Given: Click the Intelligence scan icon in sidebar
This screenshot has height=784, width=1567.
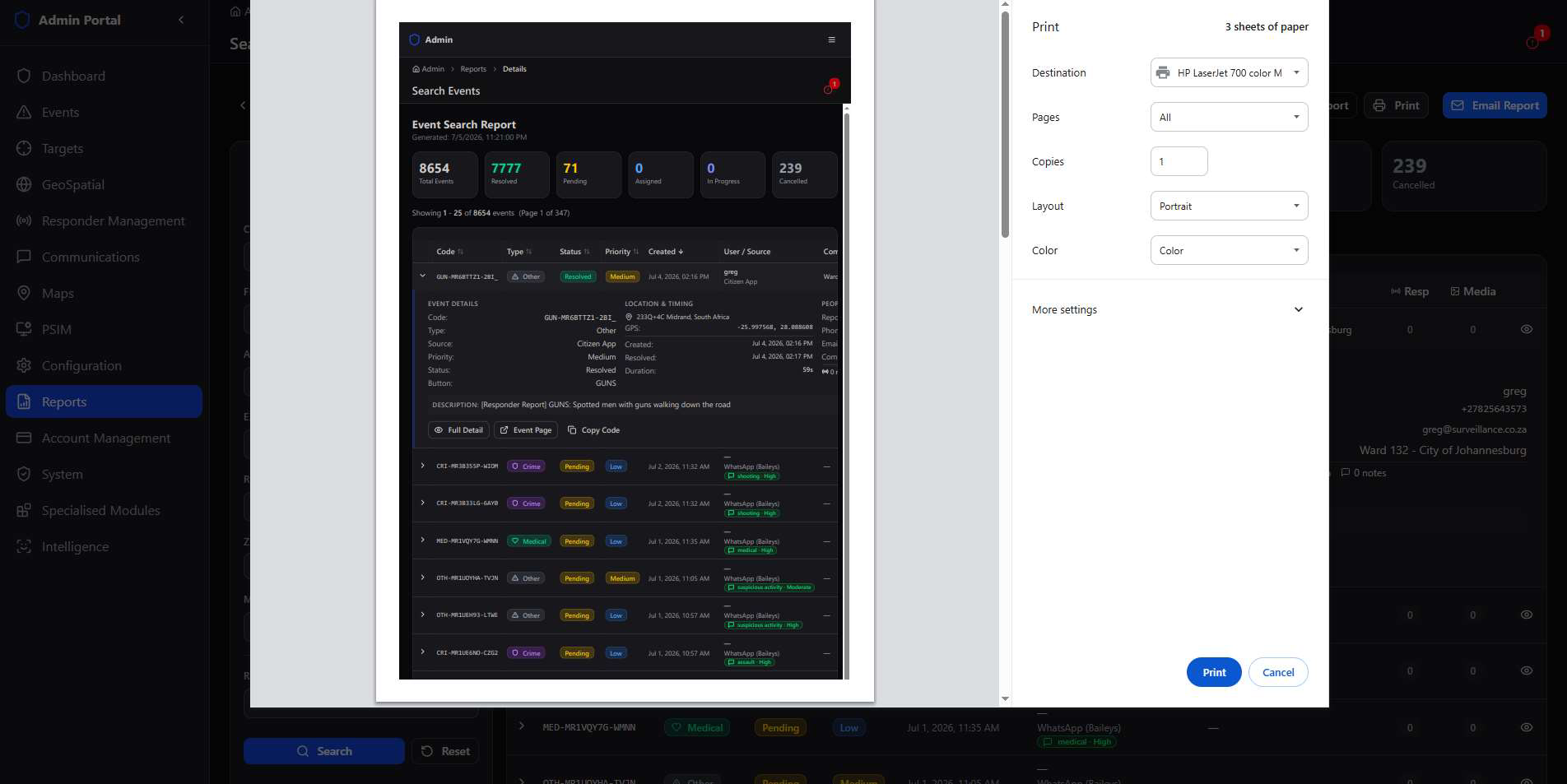Looking at the screenshot, I should point(24,546).
